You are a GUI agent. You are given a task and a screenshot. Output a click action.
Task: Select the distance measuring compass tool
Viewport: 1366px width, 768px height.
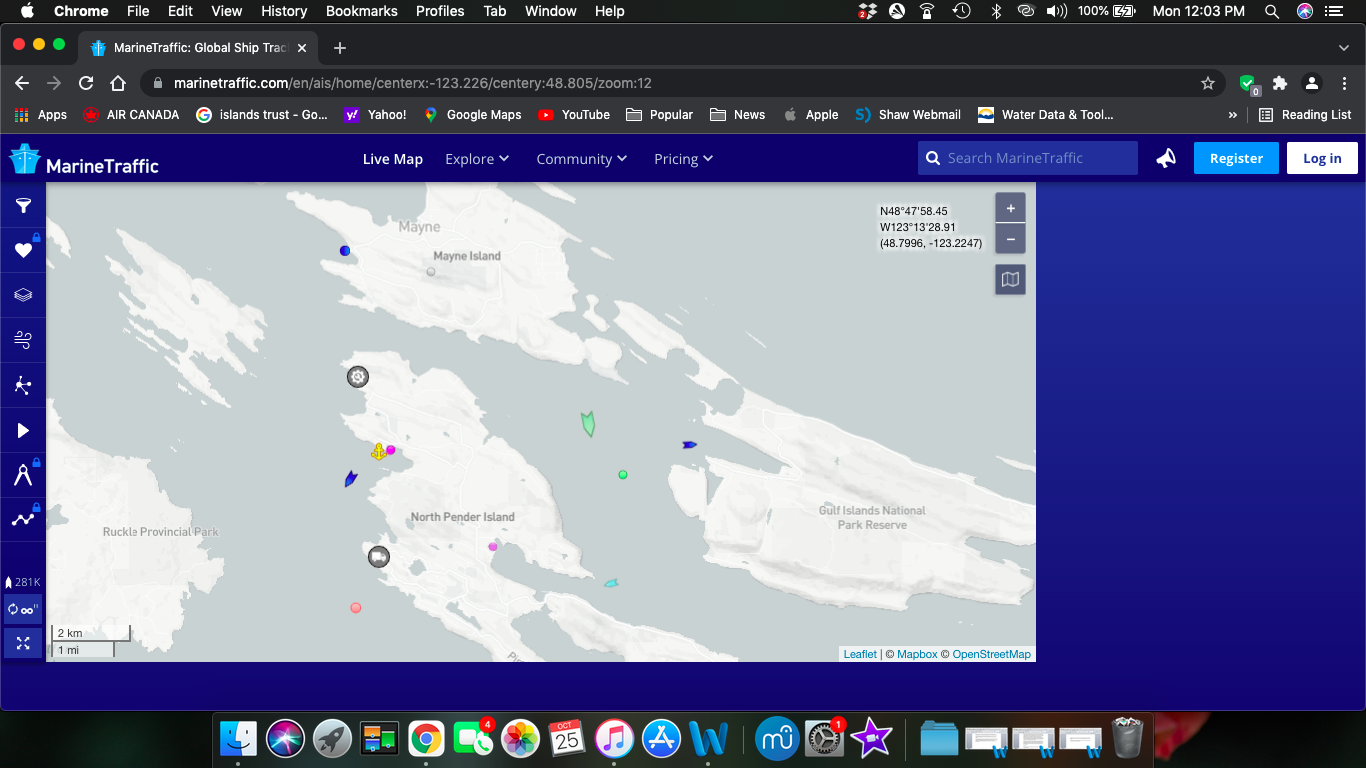pos(23,475)
